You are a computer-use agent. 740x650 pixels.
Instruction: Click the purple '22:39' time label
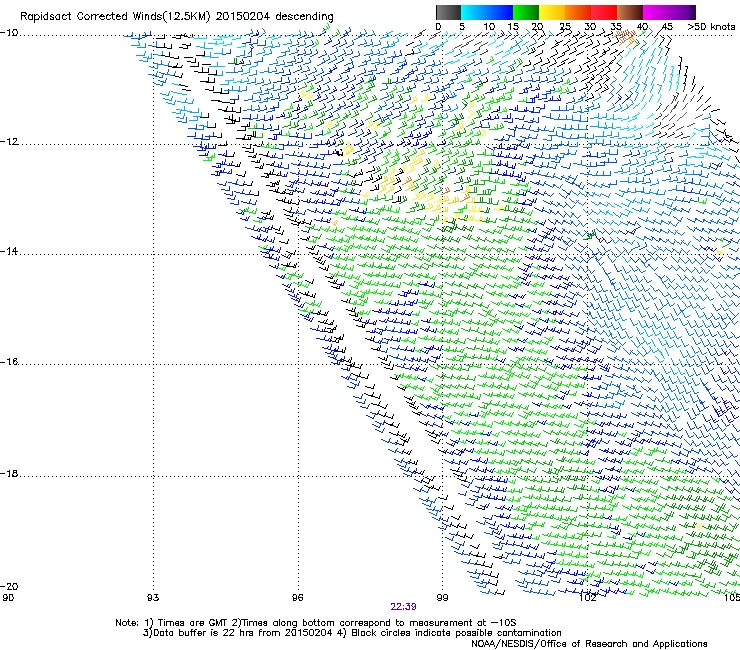(403, 607)
